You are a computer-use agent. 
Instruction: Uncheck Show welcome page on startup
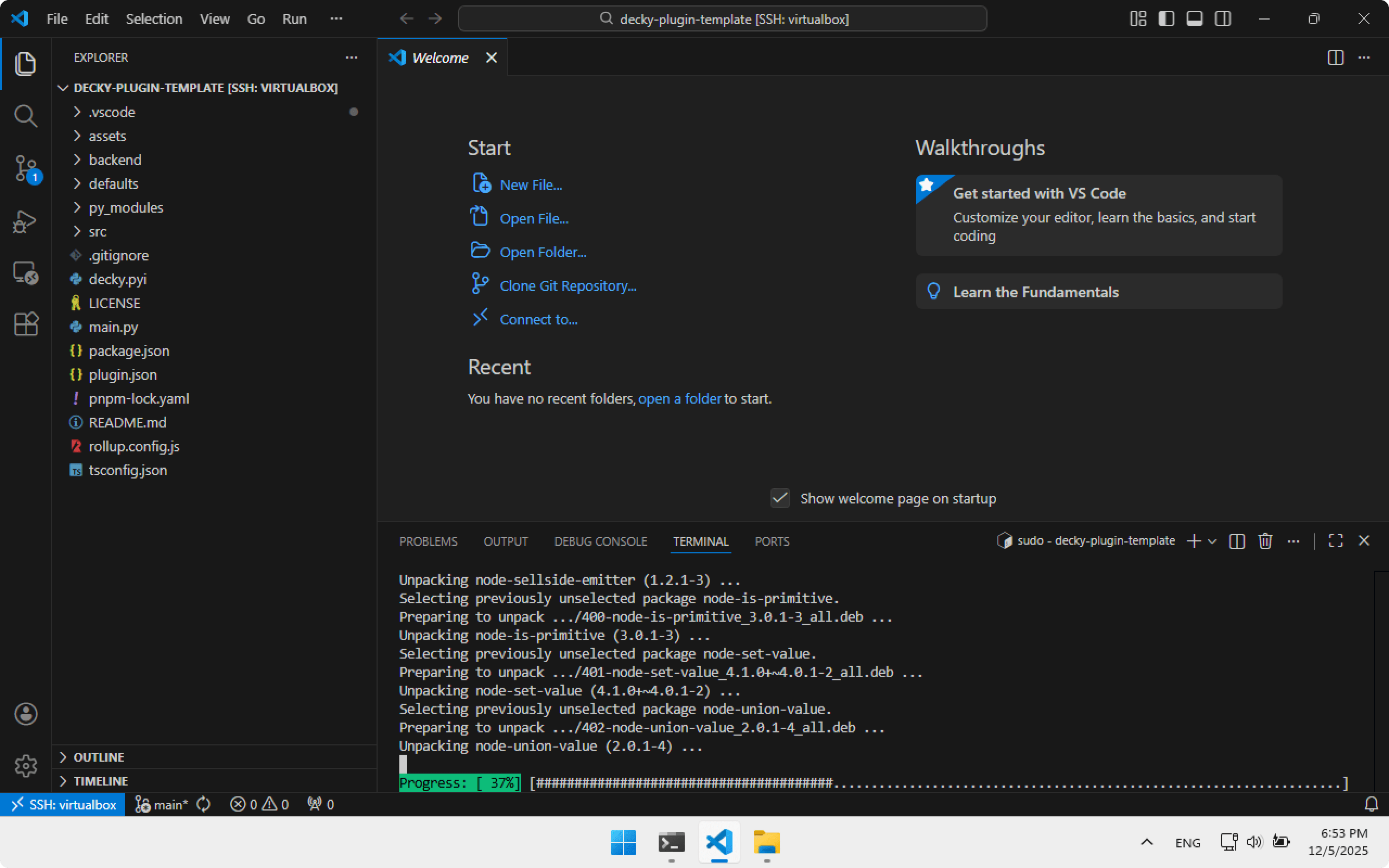coord(780,497)
